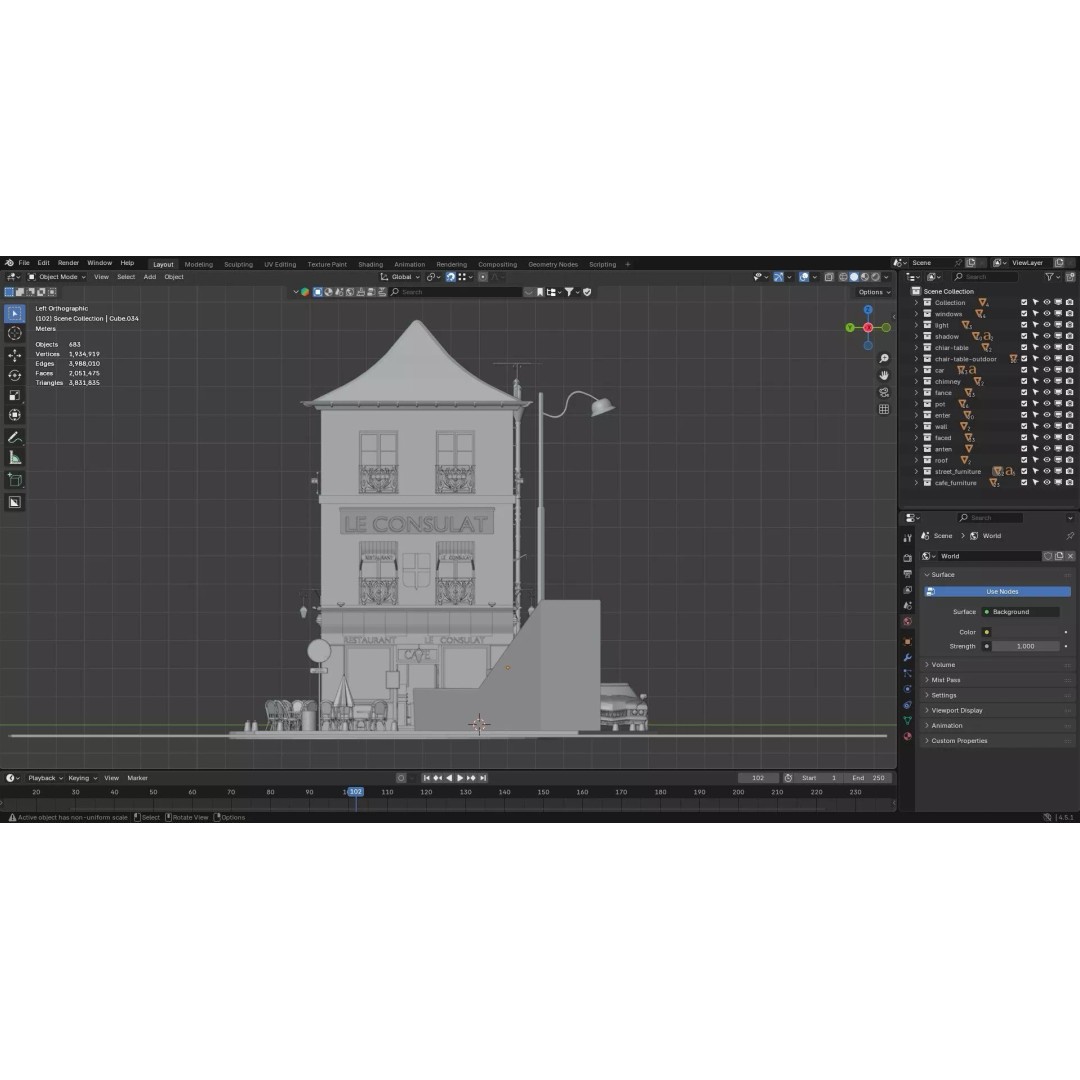Uncheck the 'roof' collection checkbox
Image resolution: width=1080 pixels, height=1080 pixels.
1024,460
